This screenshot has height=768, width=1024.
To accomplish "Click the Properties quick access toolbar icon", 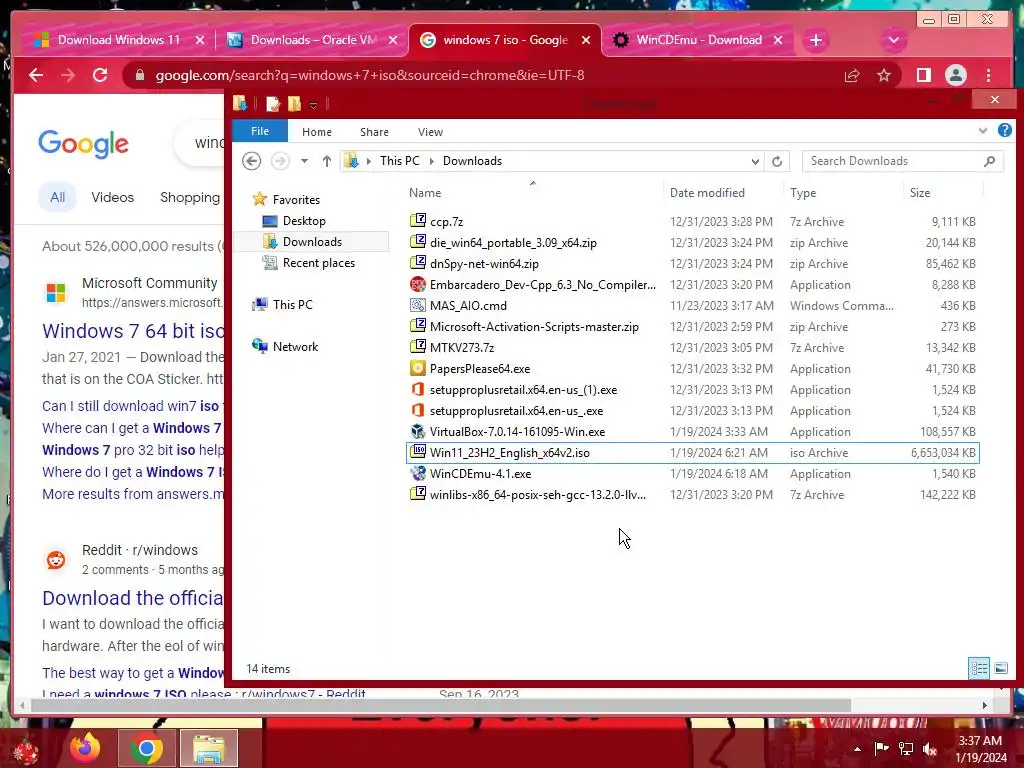I will click(x=272, y=103).
